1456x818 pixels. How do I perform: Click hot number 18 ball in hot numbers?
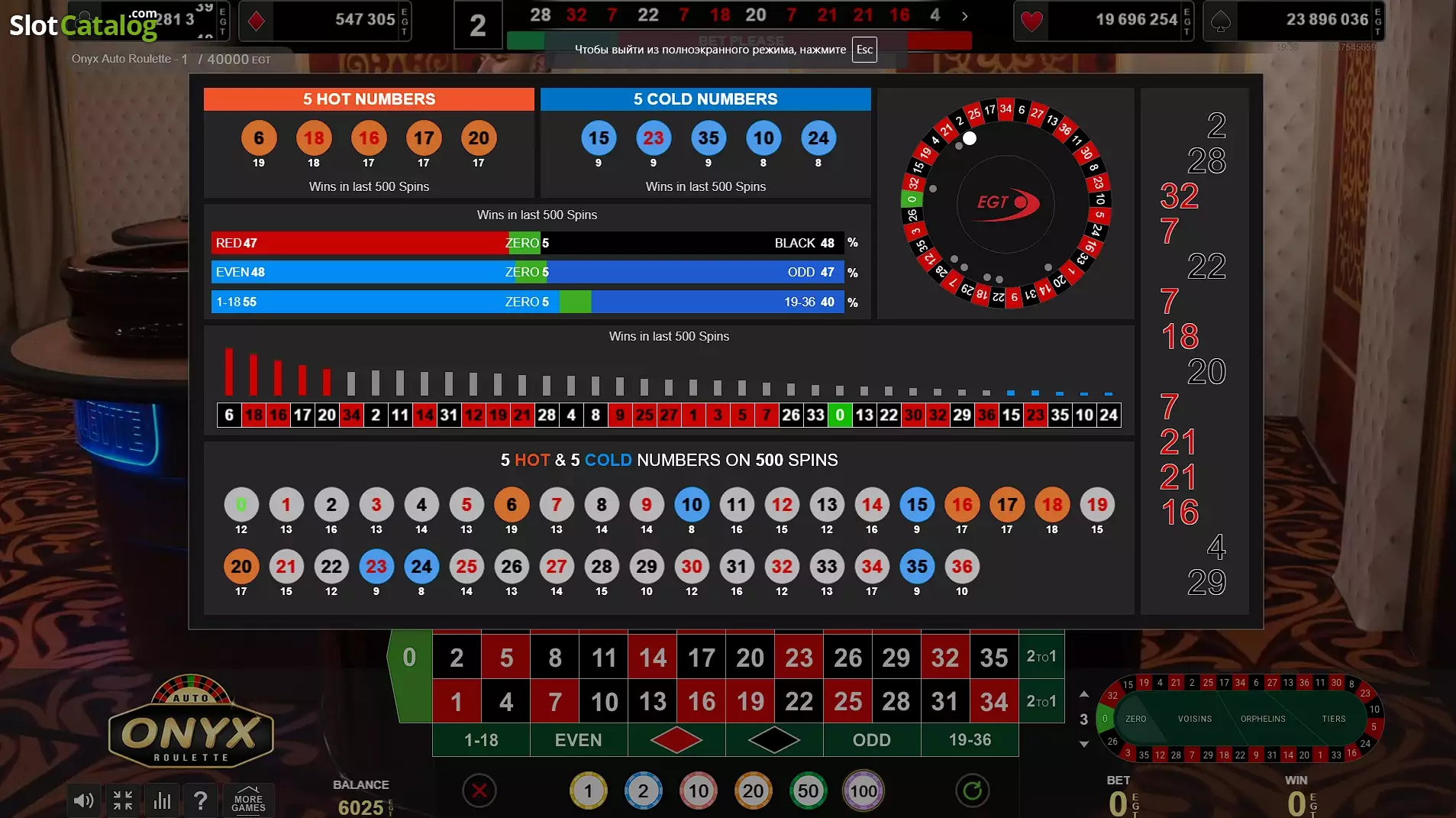point(314,138)
